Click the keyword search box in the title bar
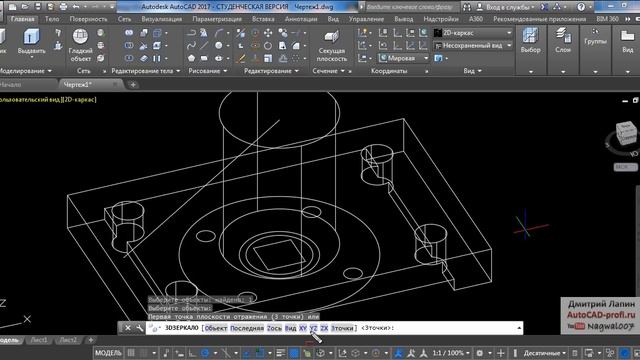640x360 pixels. tap(410, 7)
